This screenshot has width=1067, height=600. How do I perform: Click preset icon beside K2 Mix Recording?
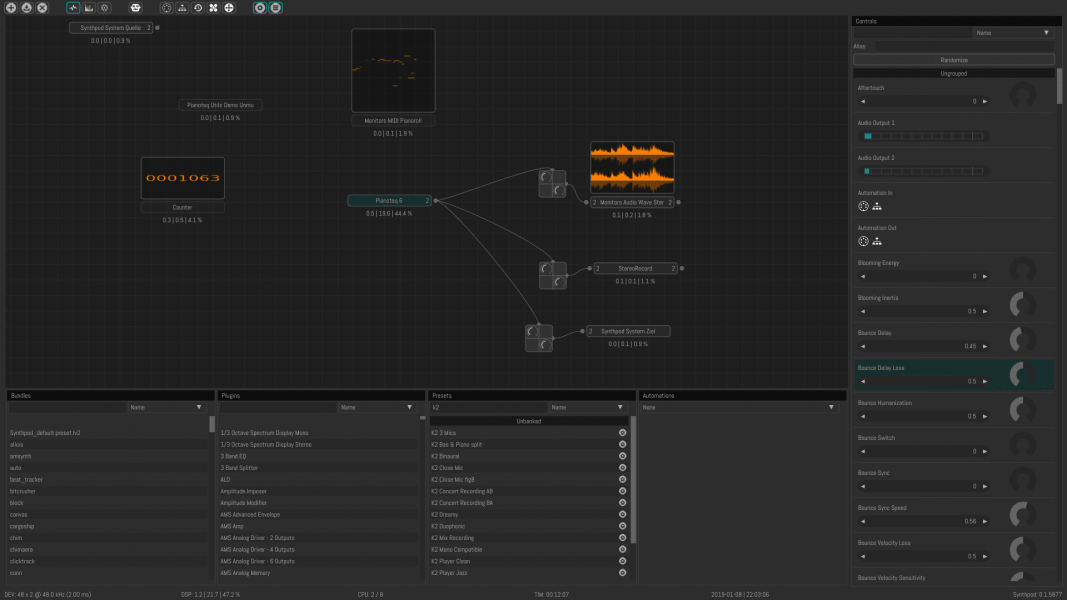pos(623,537)
